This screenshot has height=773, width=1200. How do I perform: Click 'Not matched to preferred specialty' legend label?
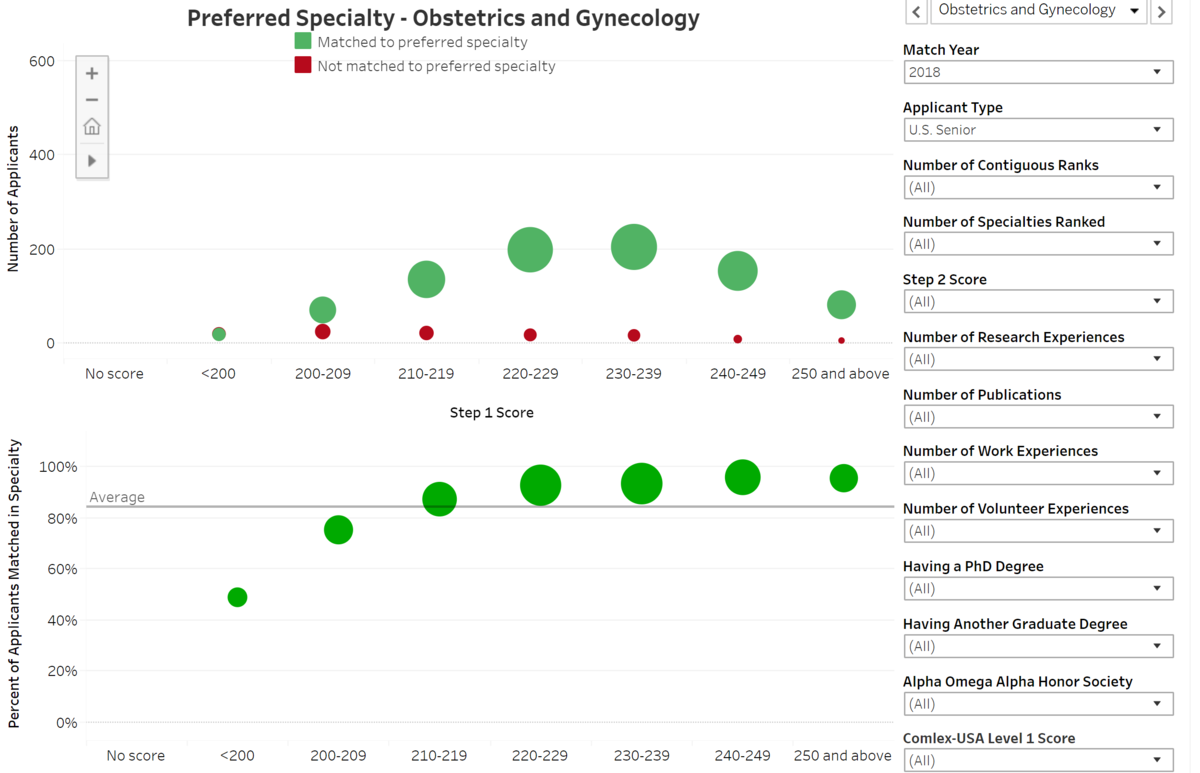(436, 66)
